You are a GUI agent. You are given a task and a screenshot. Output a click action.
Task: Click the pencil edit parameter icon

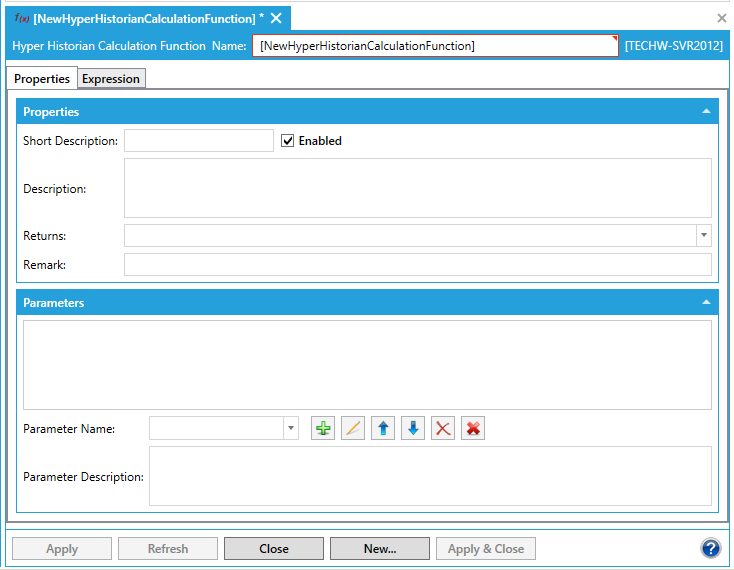pyautogui.click(x=353, y=428)
